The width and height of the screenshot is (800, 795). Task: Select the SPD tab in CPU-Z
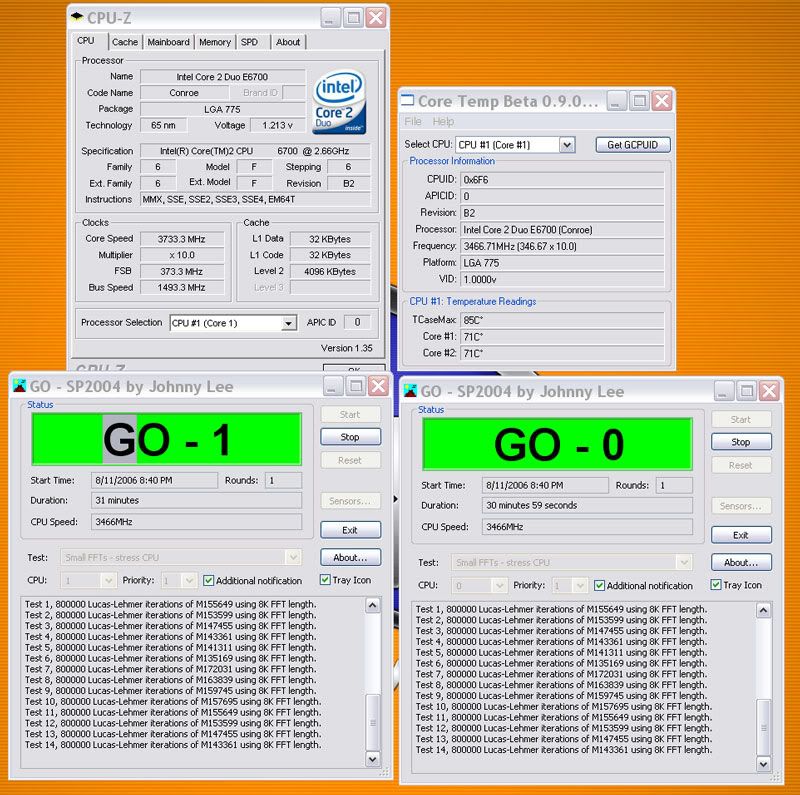tap(249, 42)
